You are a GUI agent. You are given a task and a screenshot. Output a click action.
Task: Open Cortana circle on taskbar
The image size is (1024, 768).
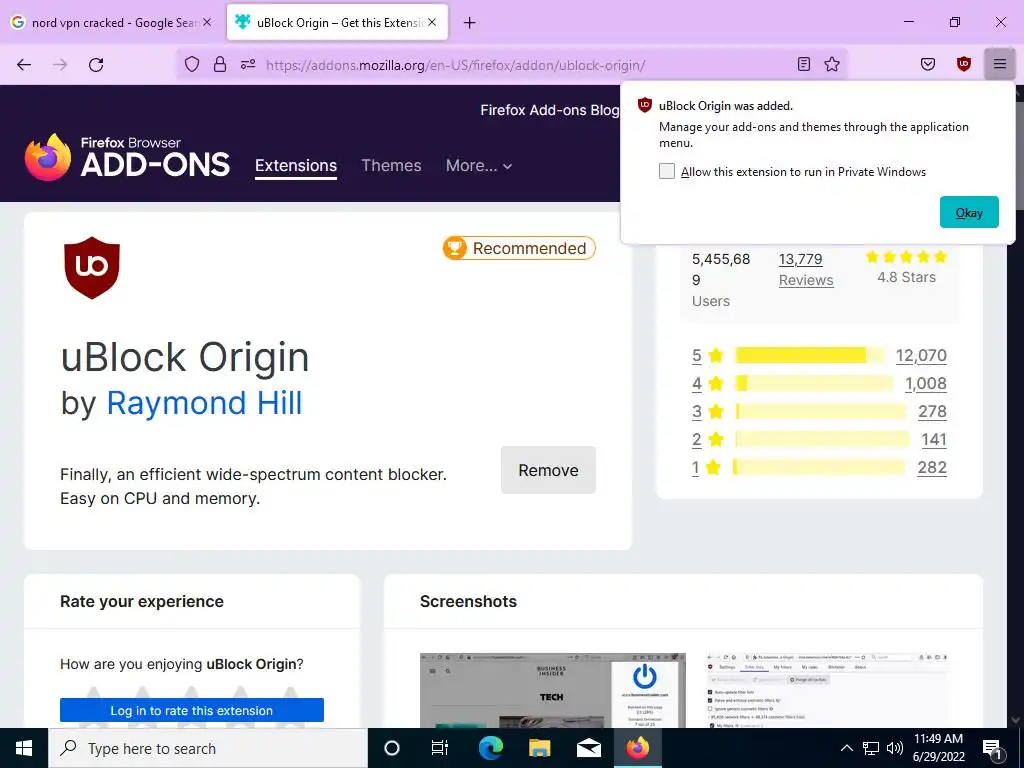392,748
